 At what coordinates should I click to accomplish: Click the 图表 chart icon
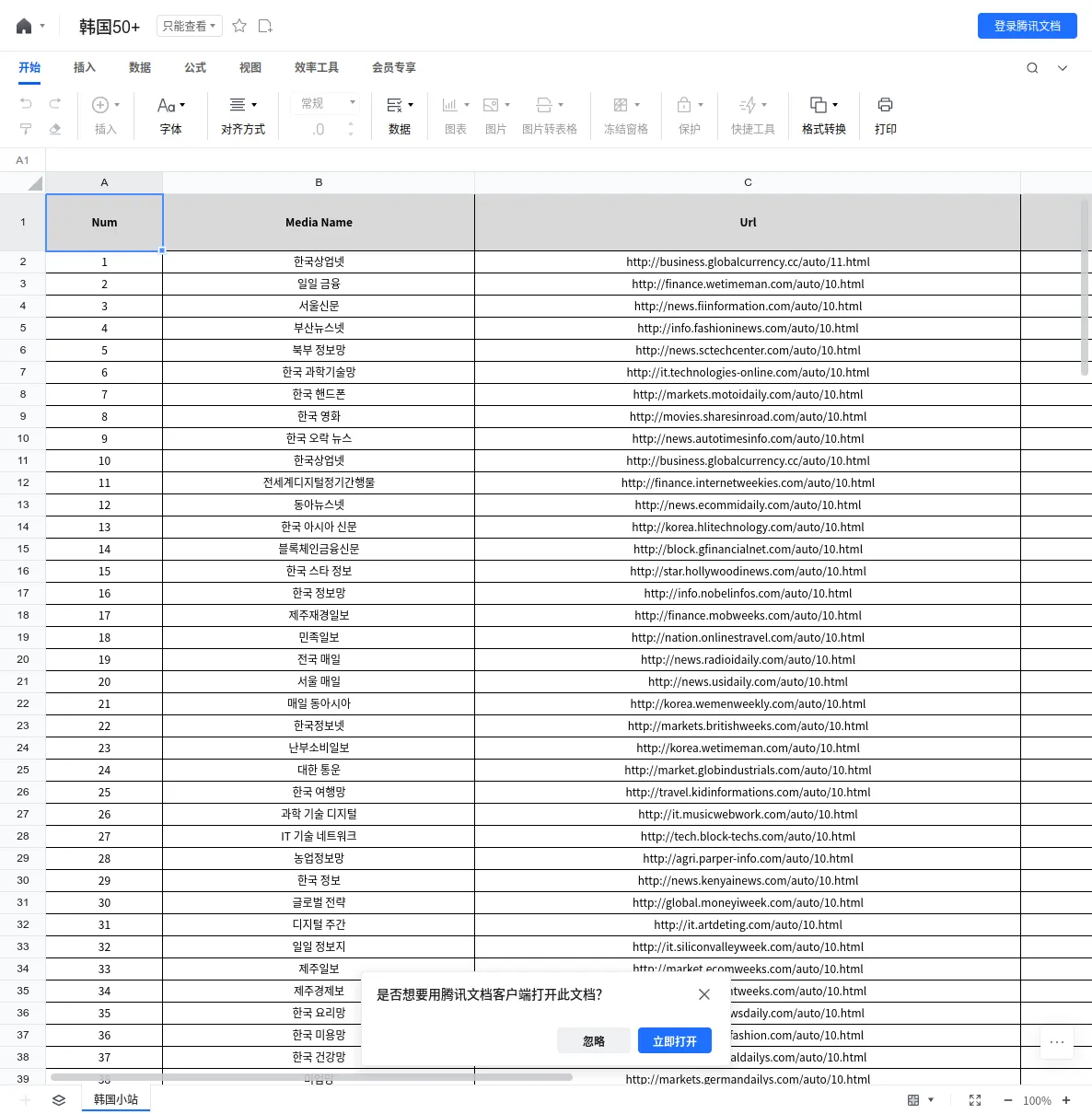coord(449,105)
